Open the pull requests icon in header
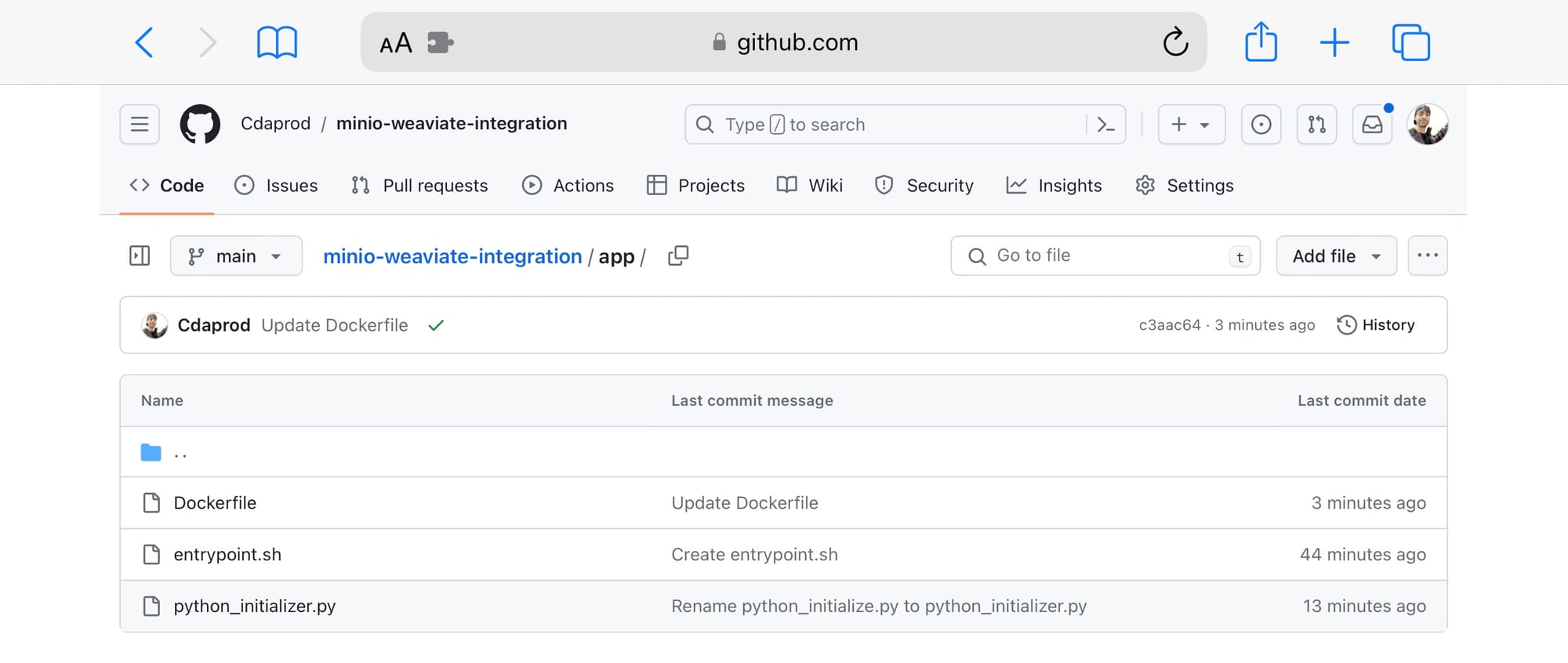The image size is (1568, 663). coord(1316,125)
